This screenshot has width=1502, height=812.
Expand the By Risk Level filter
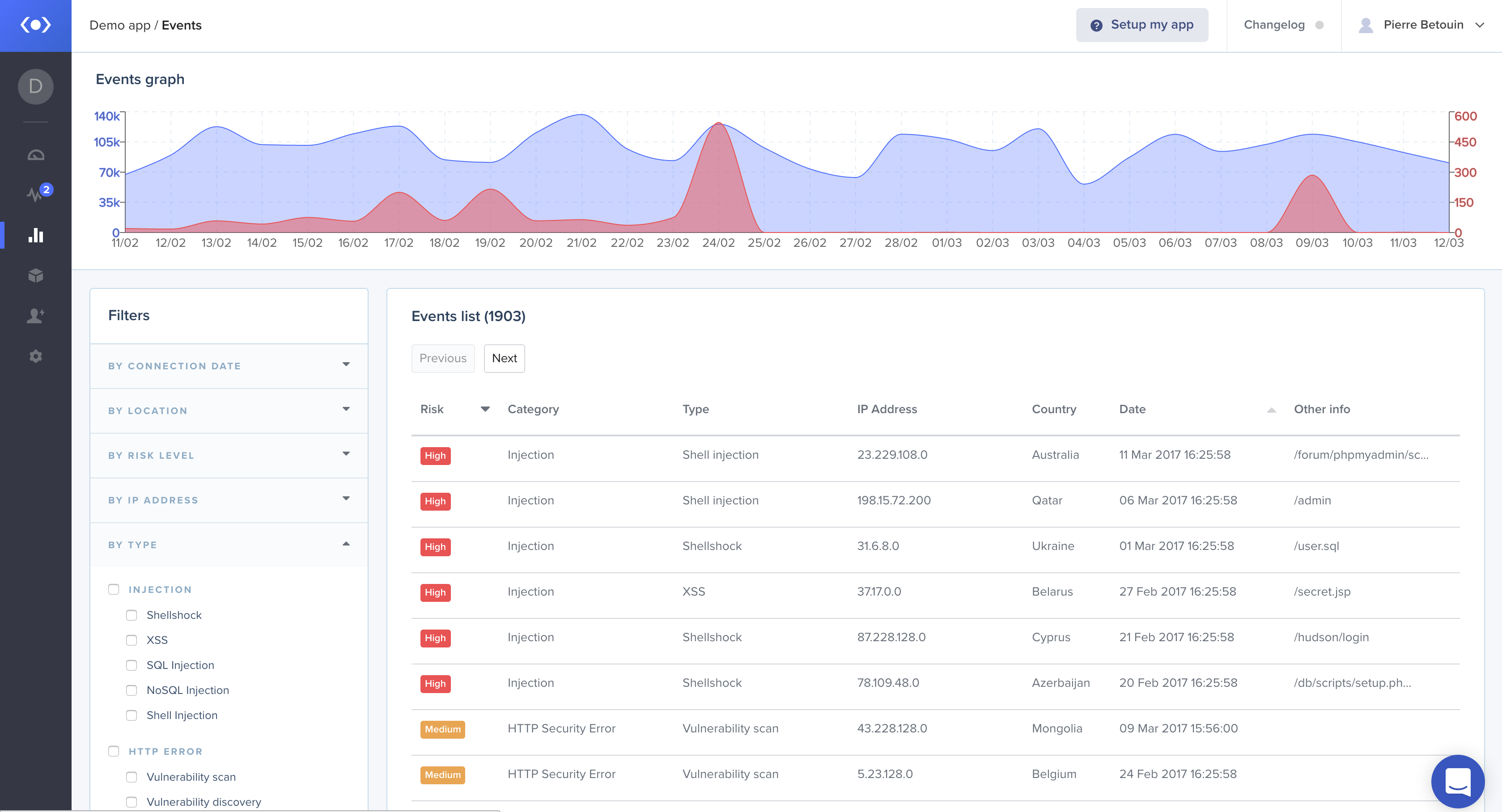tap(229, 455)
